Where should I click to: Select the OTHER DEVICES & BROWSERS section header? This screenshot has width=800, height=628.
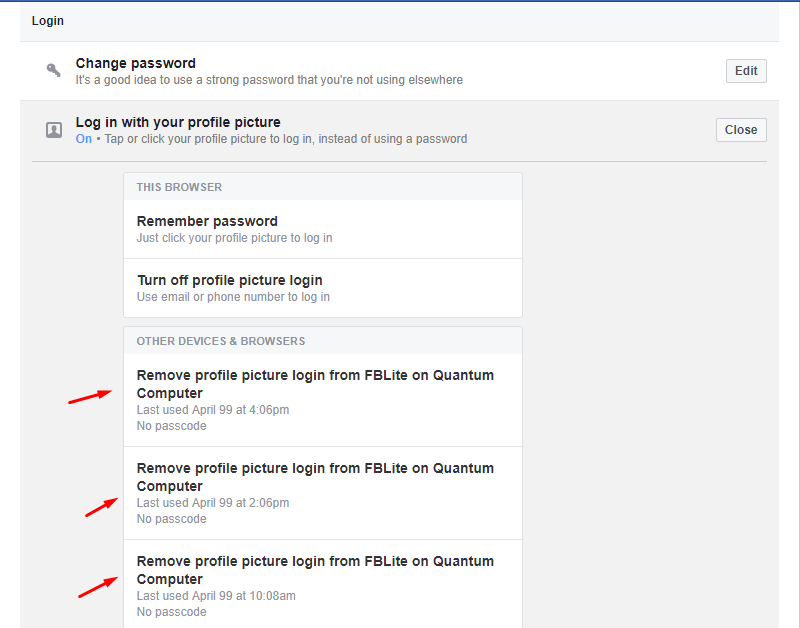(x=220, y=341)
